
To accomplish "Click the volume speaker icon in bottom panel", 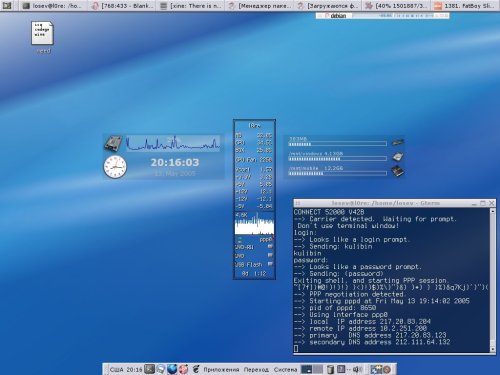I will pyautogui.click(x=358, y=369).
